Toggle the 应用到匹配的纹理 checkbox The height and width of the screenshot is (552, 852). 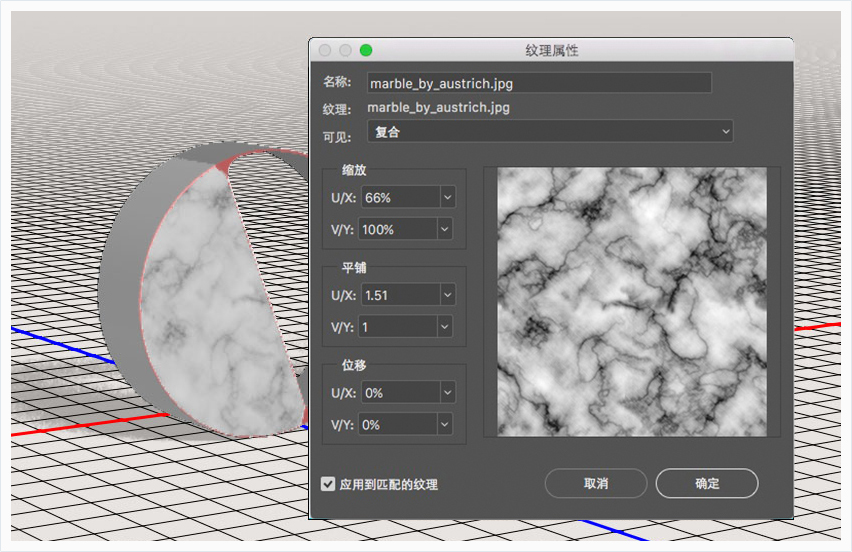pos(328,484)
